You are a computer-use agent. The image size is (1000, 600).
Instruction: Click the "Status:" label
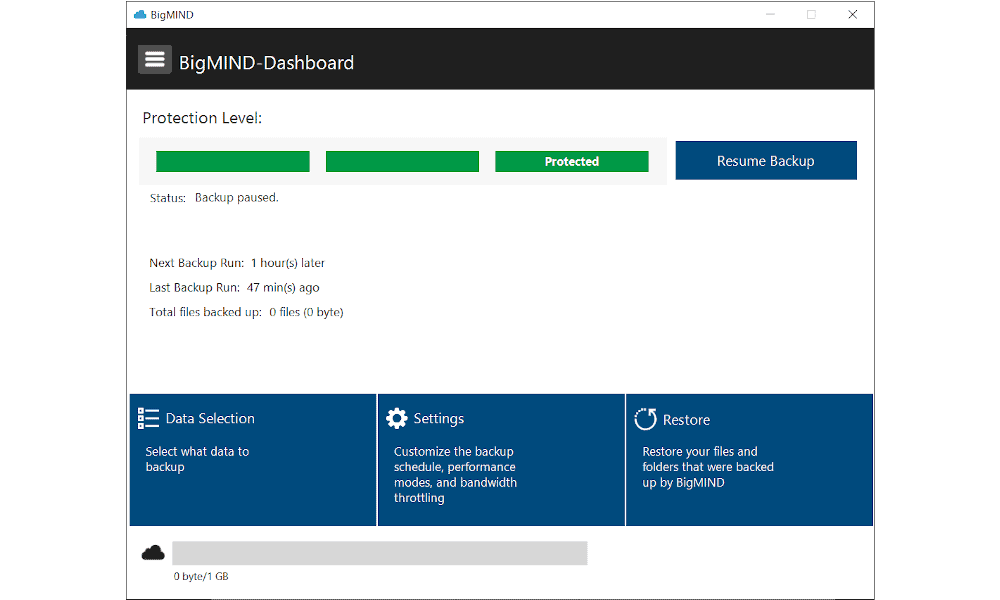tap(168, 198)
